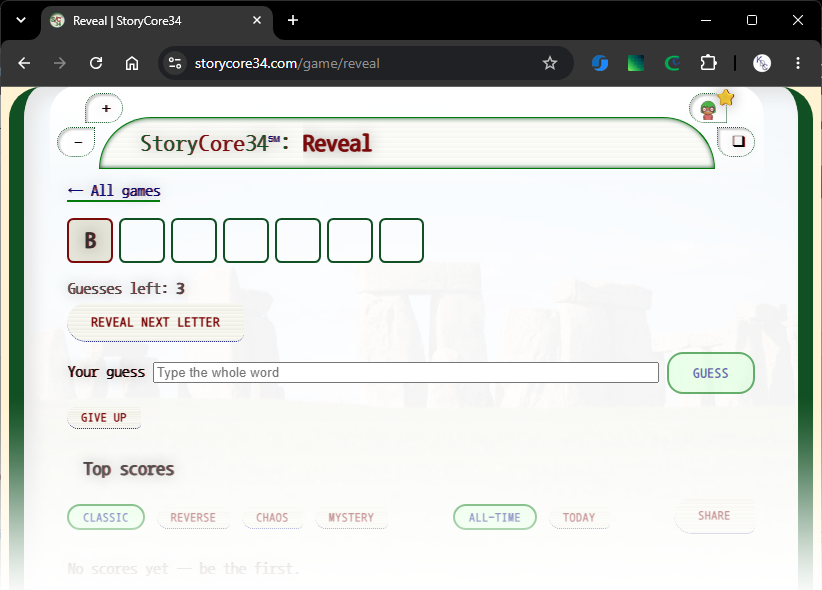Click the minus zoom-out button
This screenshot has width=822, height=590.
click(x=78, y=142)
